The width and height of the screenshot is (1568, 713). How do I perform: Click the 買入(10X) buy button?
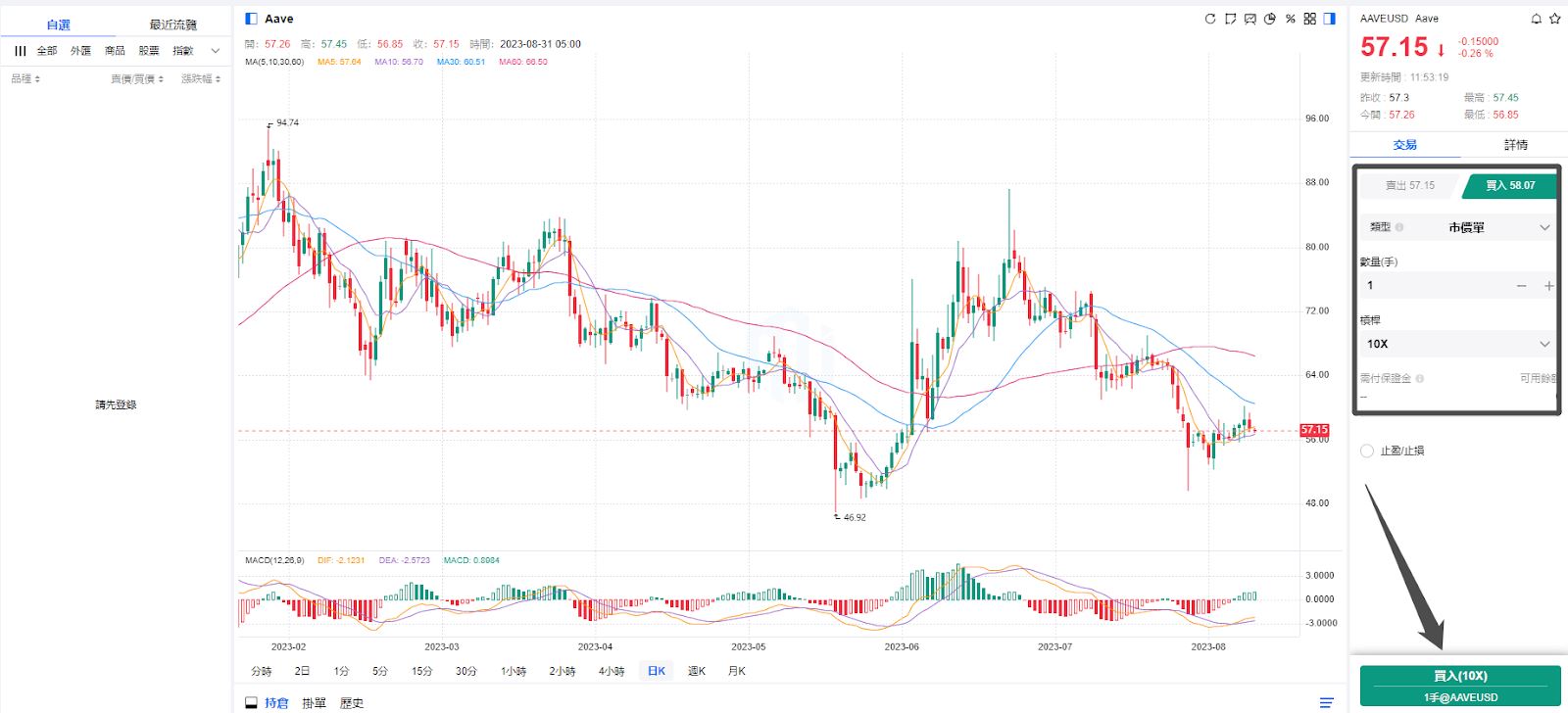[x=1459, y=685]
